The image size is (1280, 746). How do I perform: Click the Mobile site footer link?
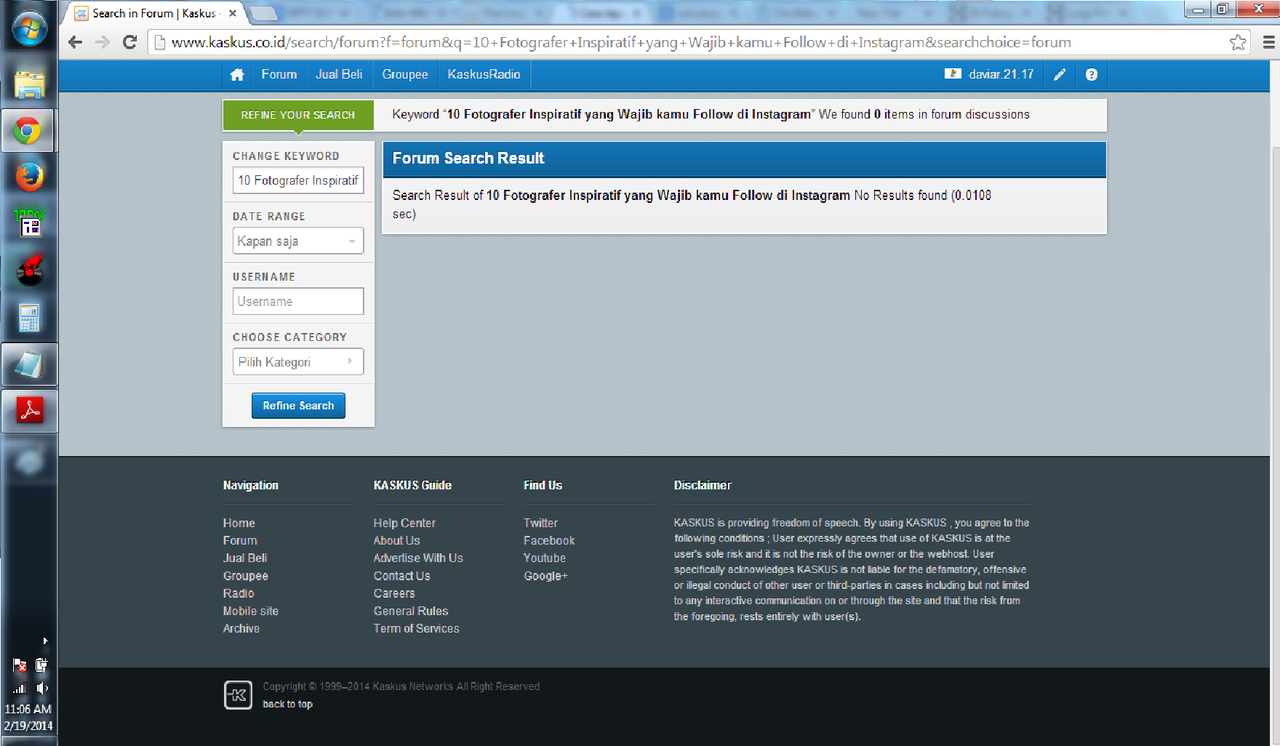click(x=251, y=611)
